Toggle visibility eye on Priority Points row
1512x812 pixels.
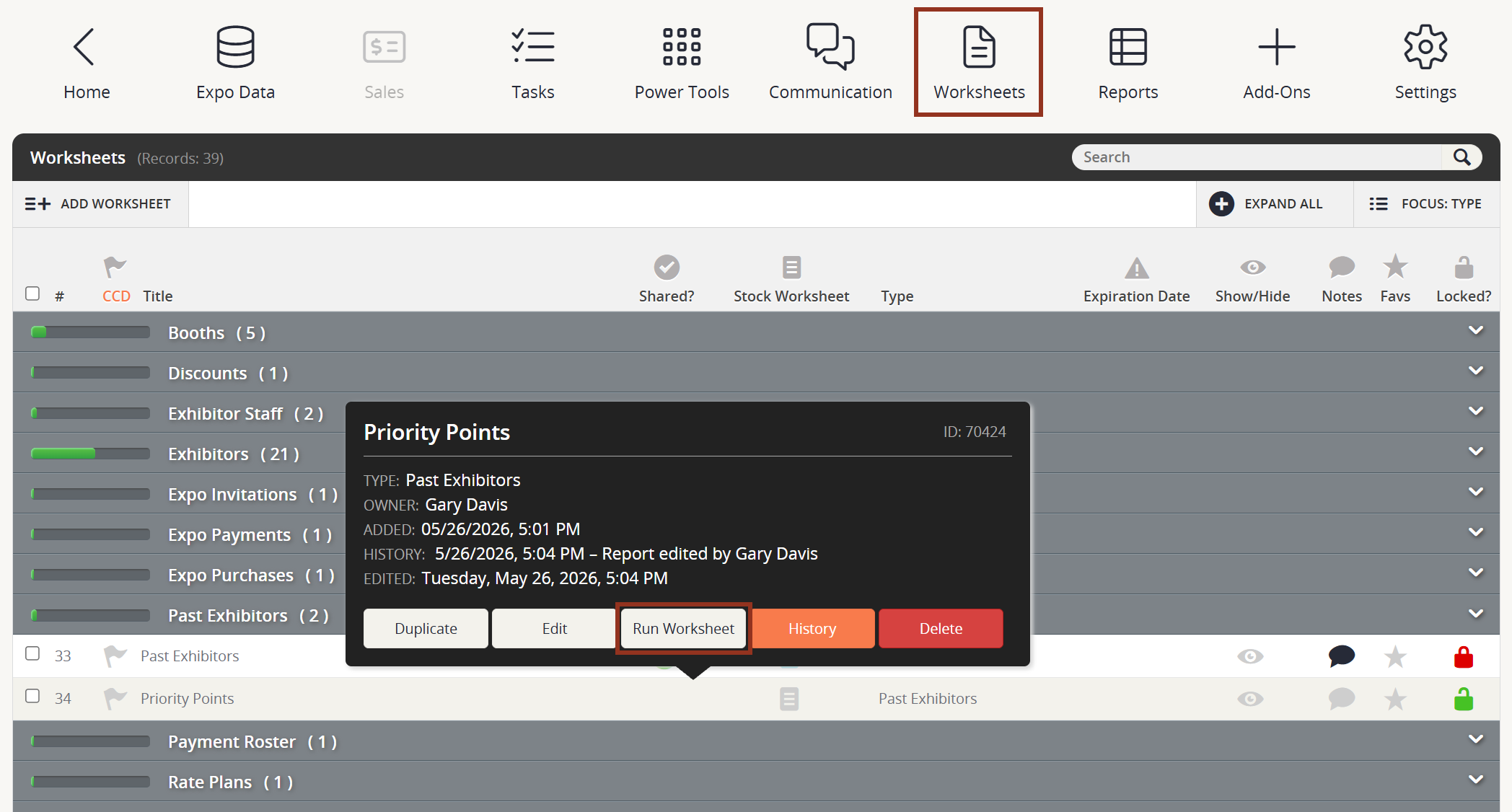coord(1251,699)
